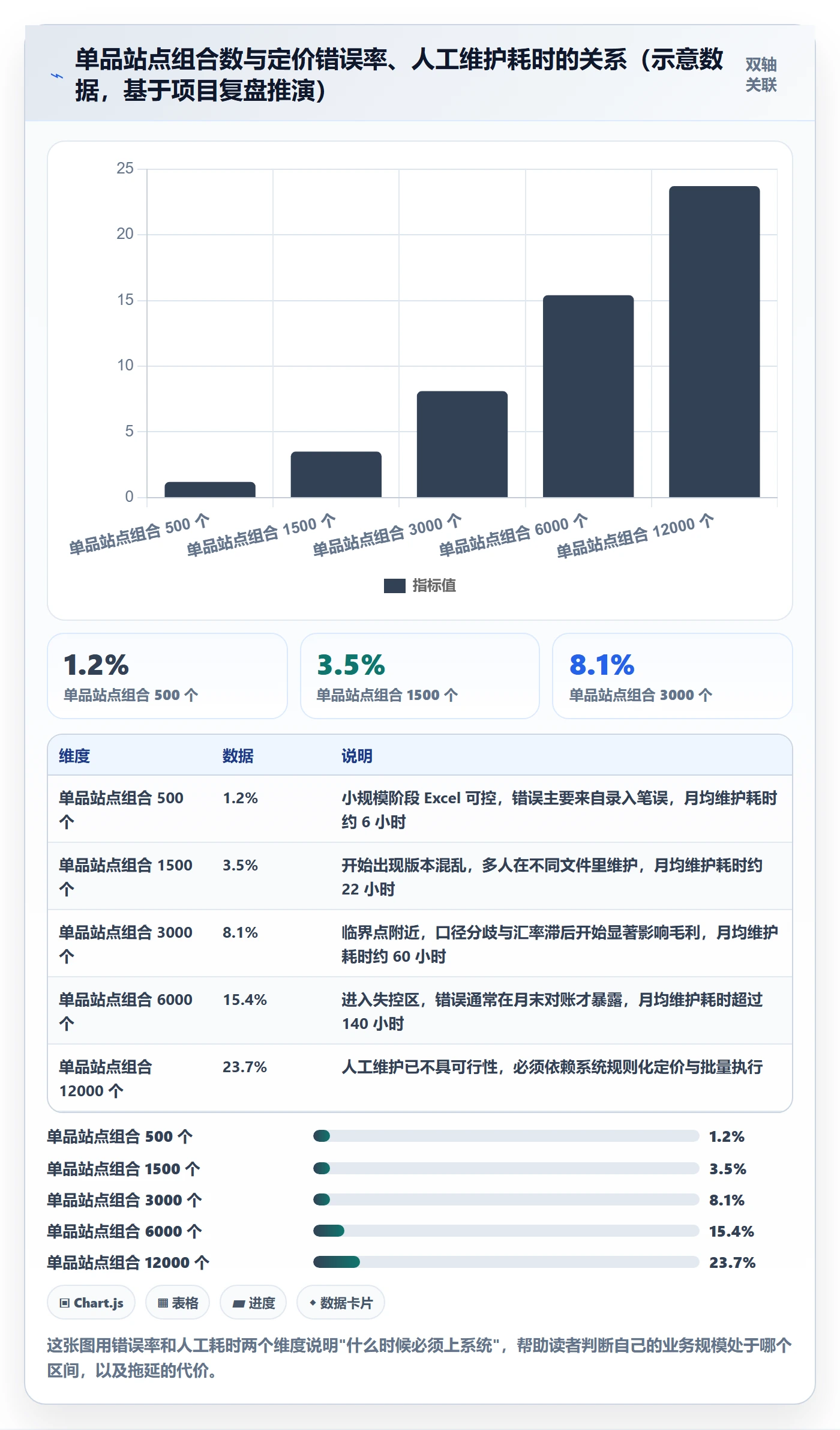Open the 8.1% data card

(x=673, y=676)
